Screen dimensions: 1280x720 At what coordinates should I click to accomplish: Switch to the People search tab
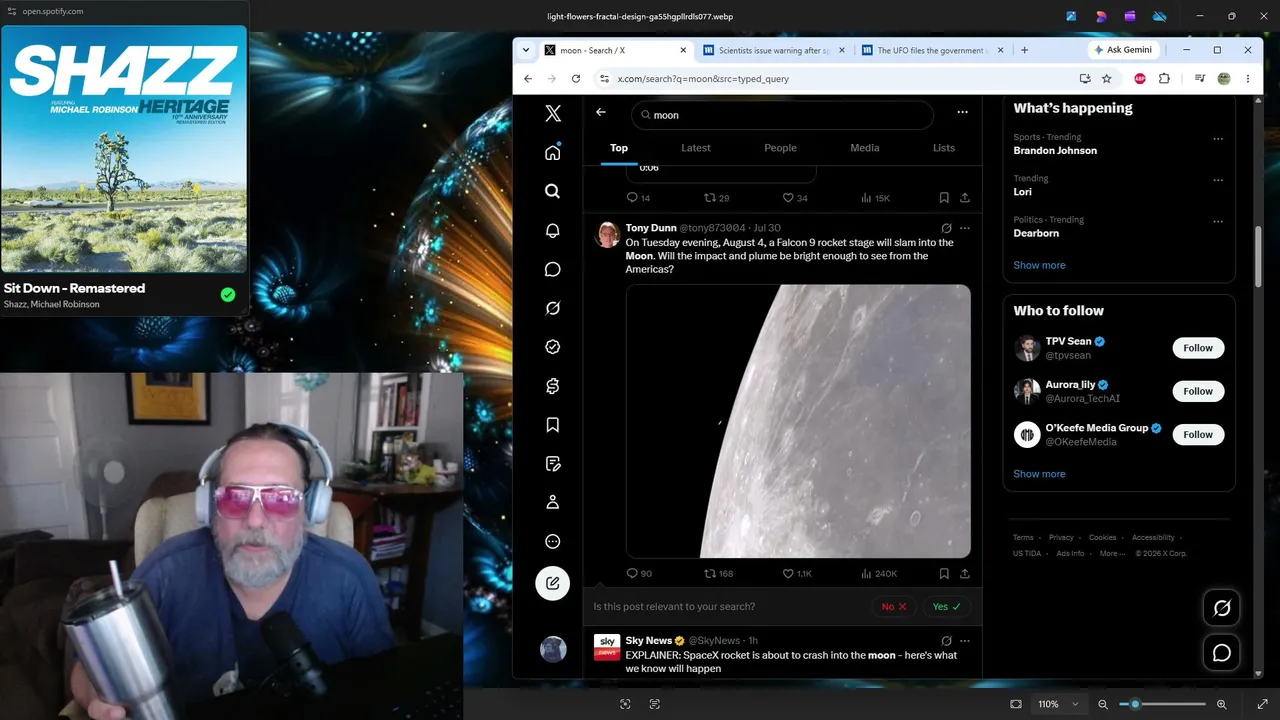[x=781, y=148]
